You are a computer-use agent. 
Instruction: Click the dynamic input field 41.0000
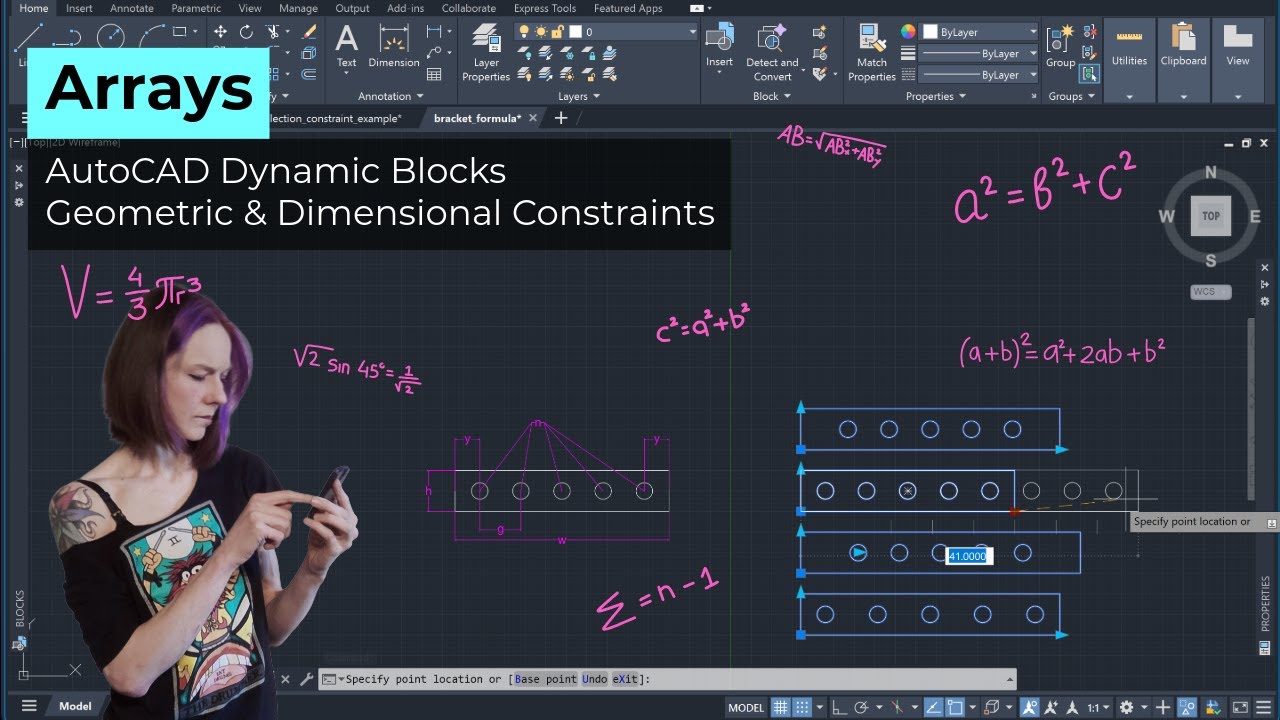pyautogui.click(x=969, y=556)
